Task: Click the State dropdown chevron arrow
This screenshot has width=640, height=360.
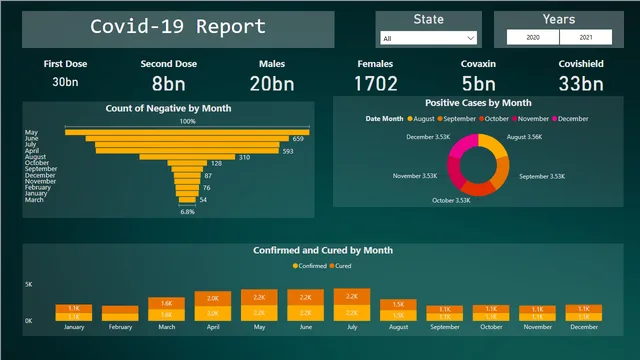Action: [470, 38]
